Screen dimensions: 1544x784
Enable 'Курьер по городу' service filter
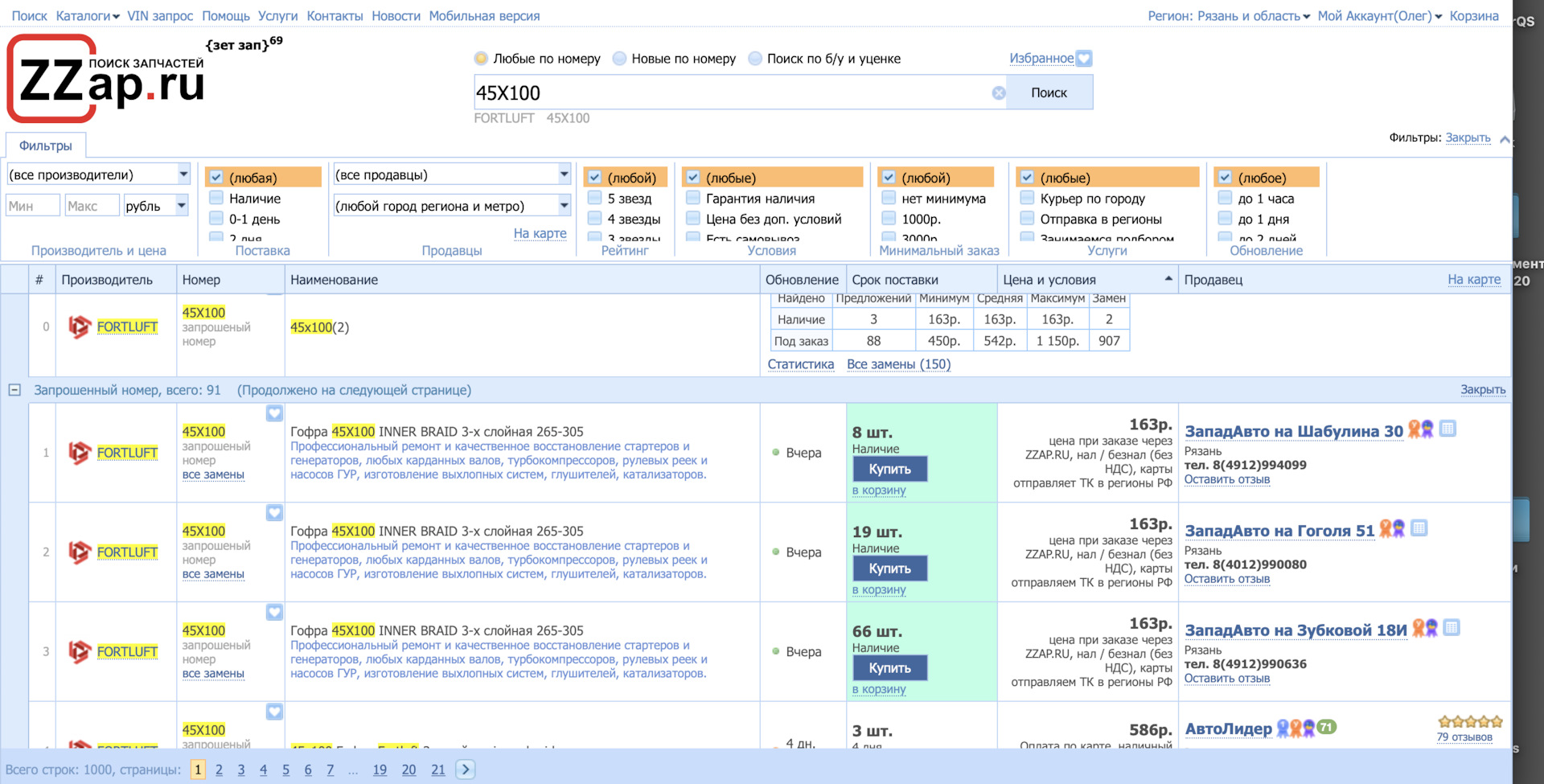pos(1027,198)
